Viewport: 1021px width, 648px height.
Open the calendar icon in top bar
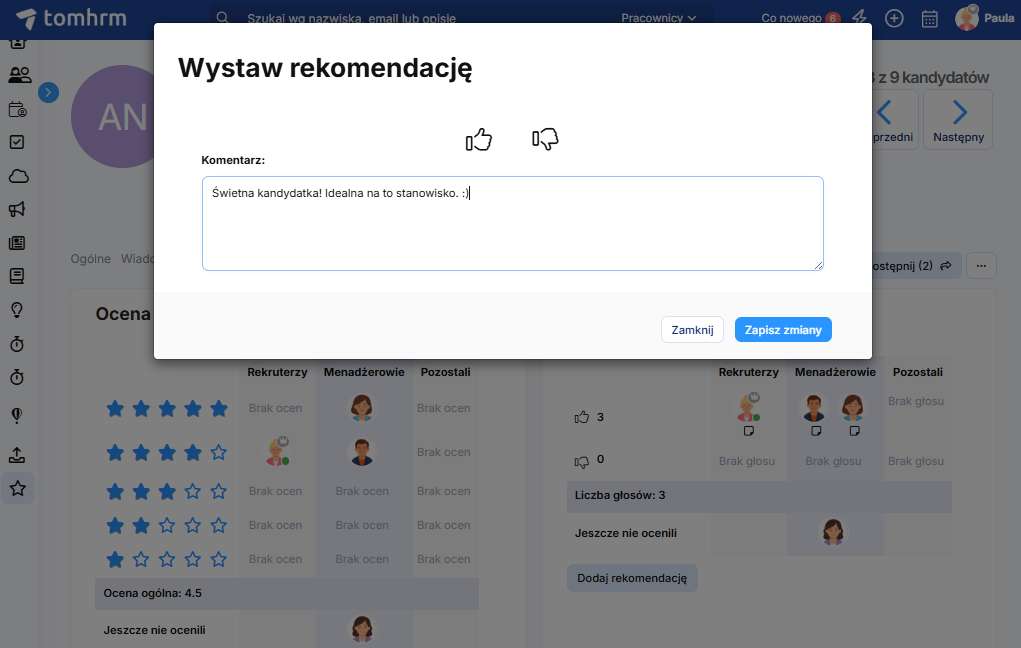click(x=929, y=18)
